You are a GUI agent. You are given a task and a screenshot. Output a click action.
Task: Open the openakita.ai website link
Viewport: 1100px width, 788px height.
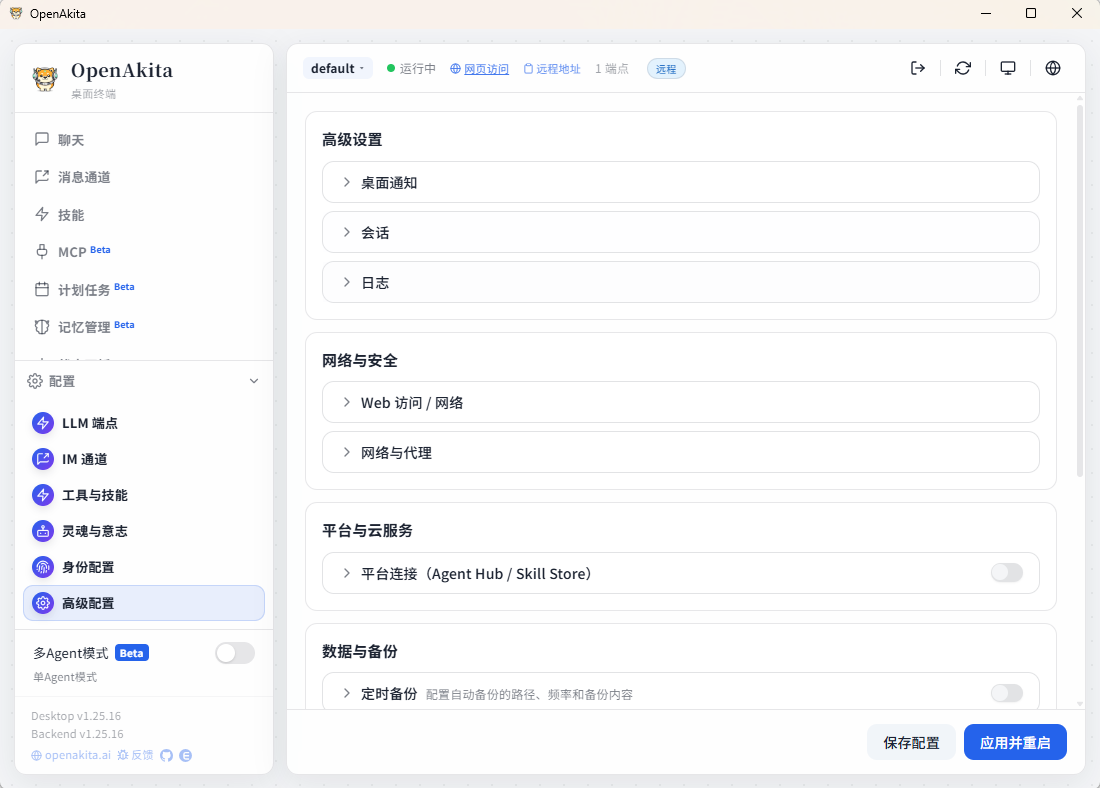pos(71,755)
